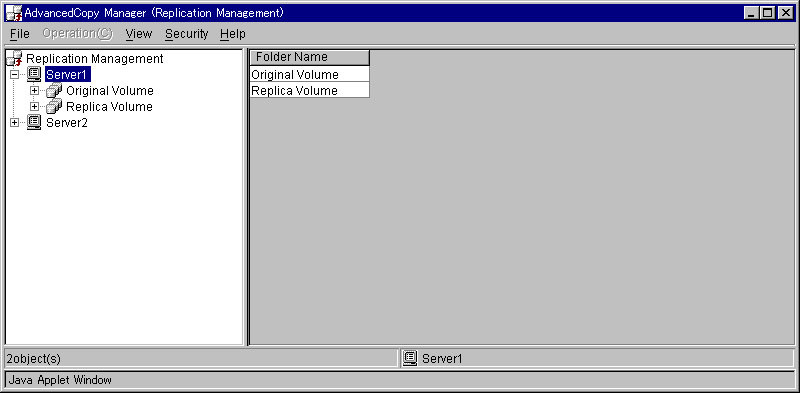
Task: Expand the Original Volume tree node
Action: click(34, 91)
